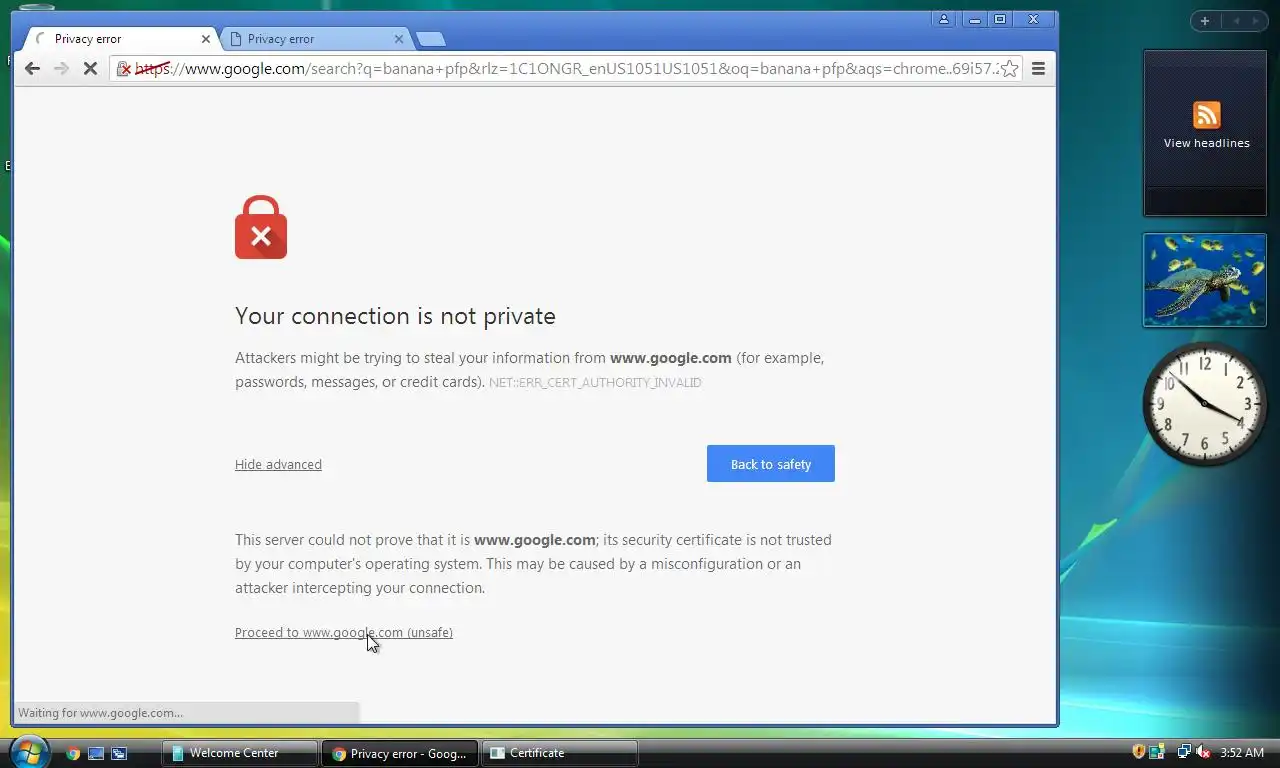Viewport: 1280px width, 768px height.
Task: Minimize the Chrome window
Action: pos(974,19)
